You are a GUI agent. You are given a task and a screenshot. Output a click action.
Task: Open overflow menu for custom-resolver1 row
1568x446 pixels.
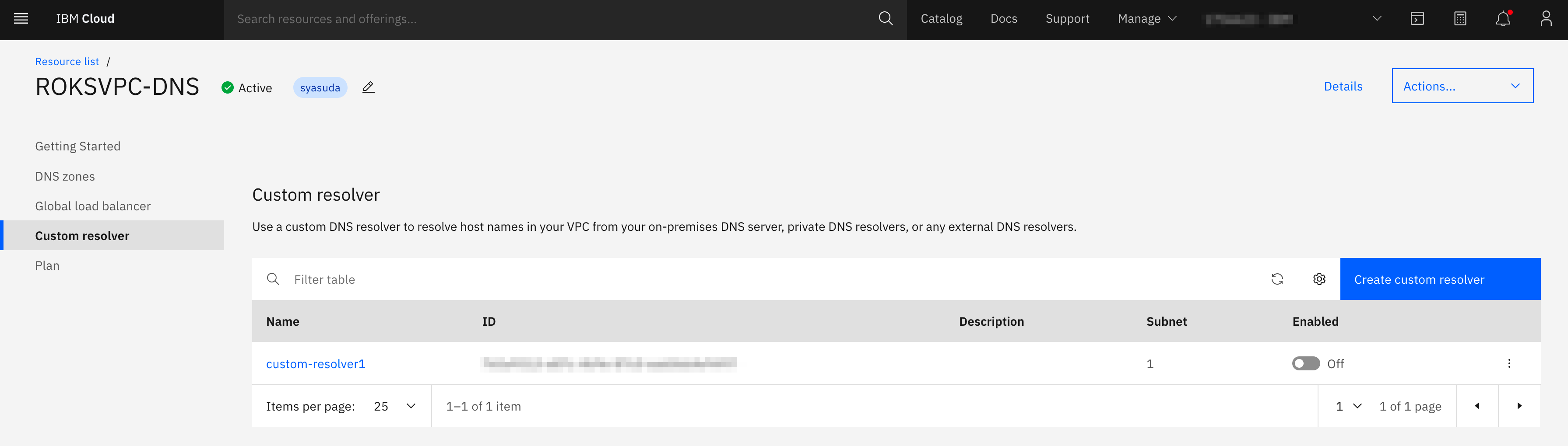(1509, 363)
